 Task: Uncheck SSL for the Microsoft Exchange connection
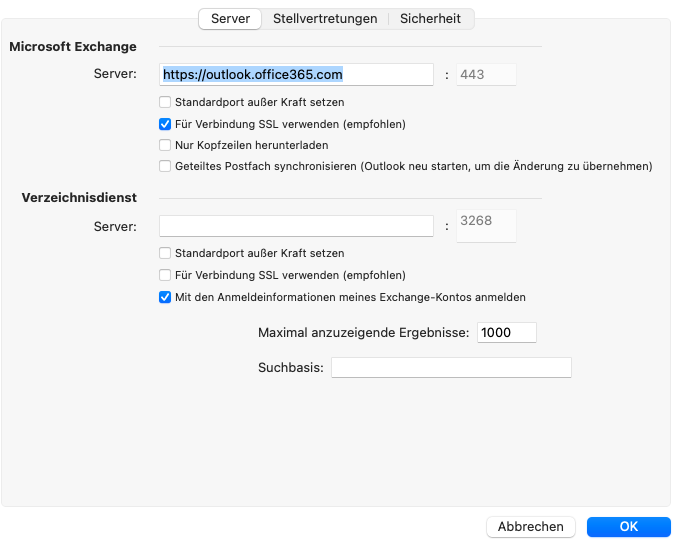[165, 125]
